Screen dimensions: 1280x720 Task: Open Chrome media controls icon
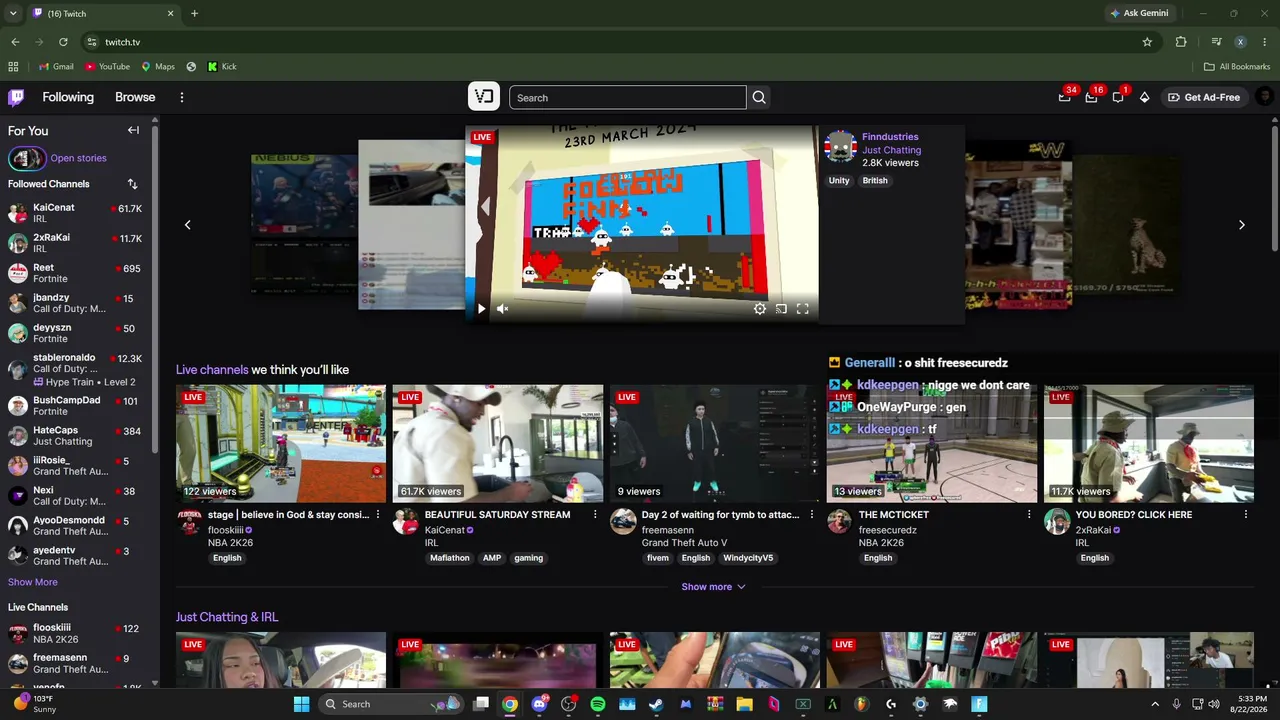click(x=1216, y=42)
